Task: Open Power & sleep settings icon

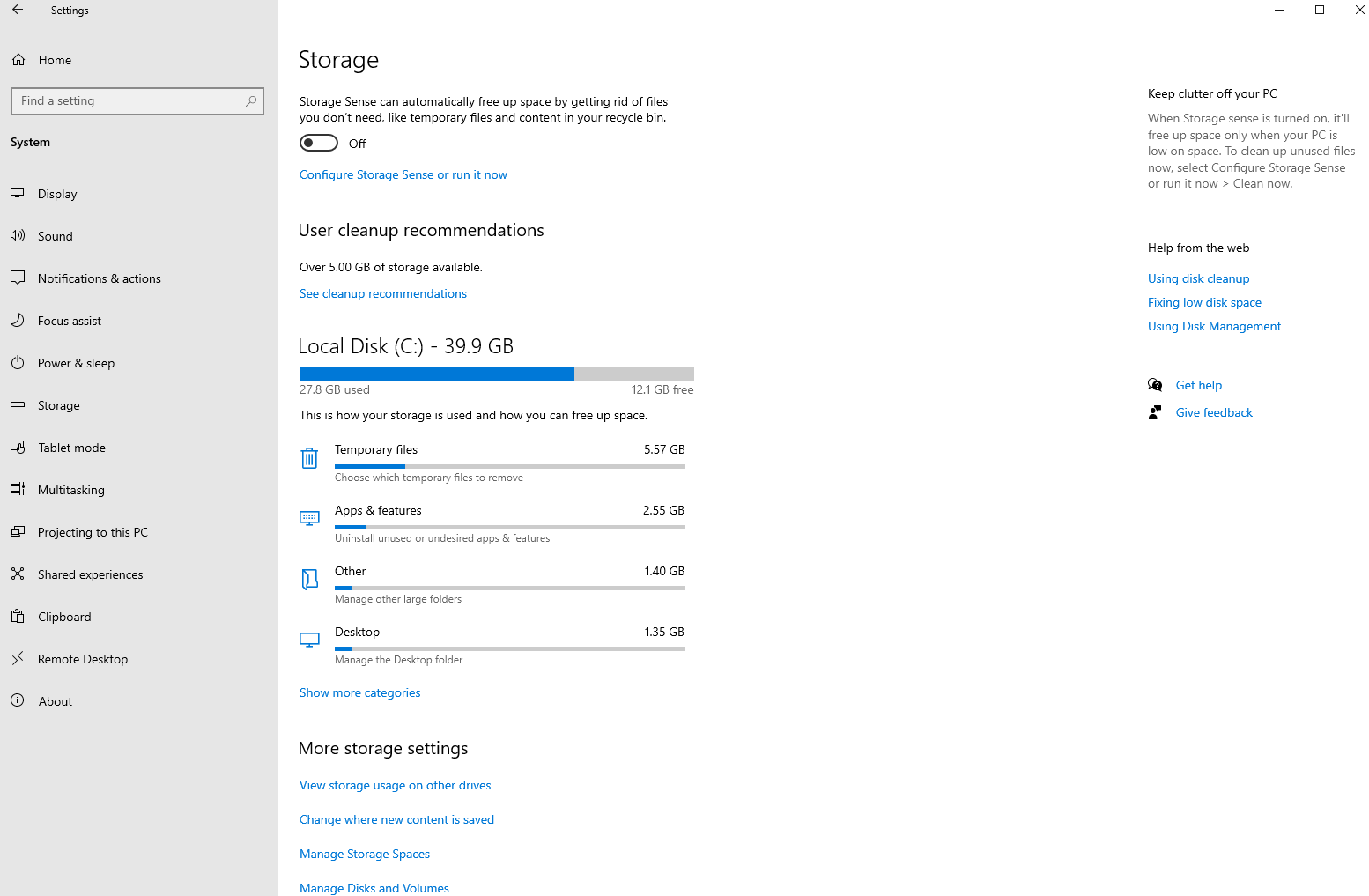Action: pos(18,362)
